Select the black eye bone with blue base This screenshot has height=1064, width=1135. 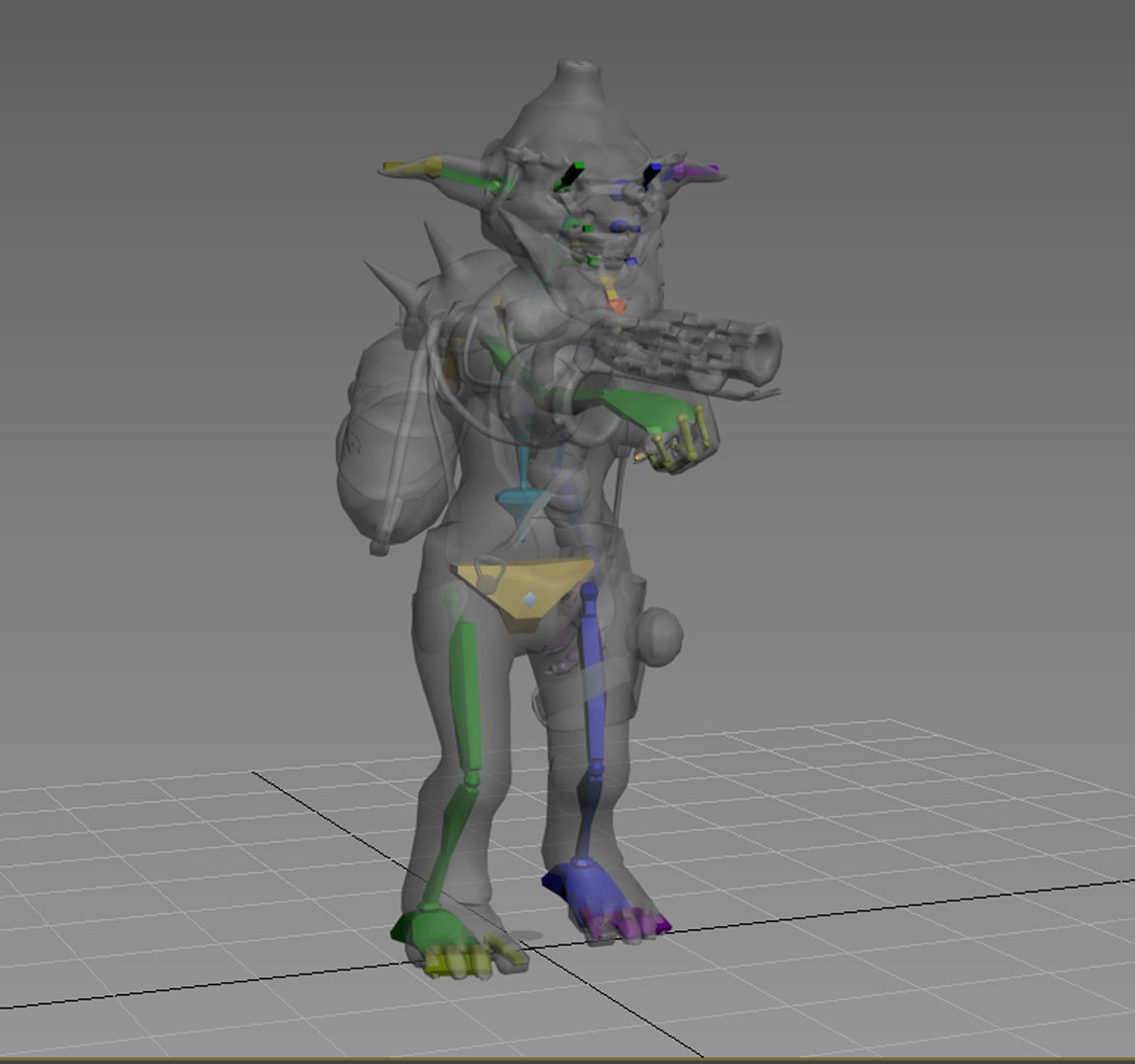click(x=650, y=174)
